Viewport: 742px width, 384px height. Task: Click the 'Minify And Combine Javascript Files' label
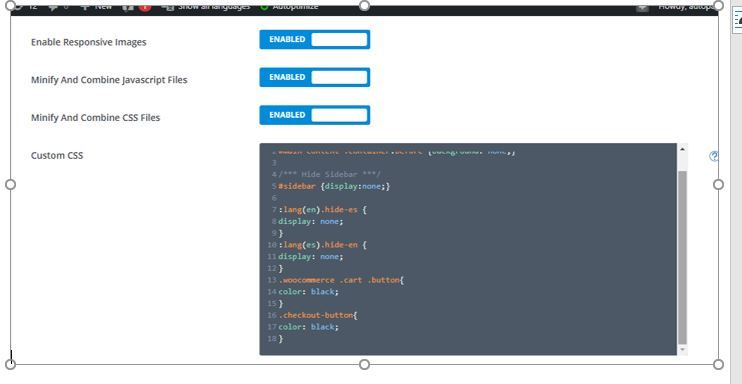109,80
